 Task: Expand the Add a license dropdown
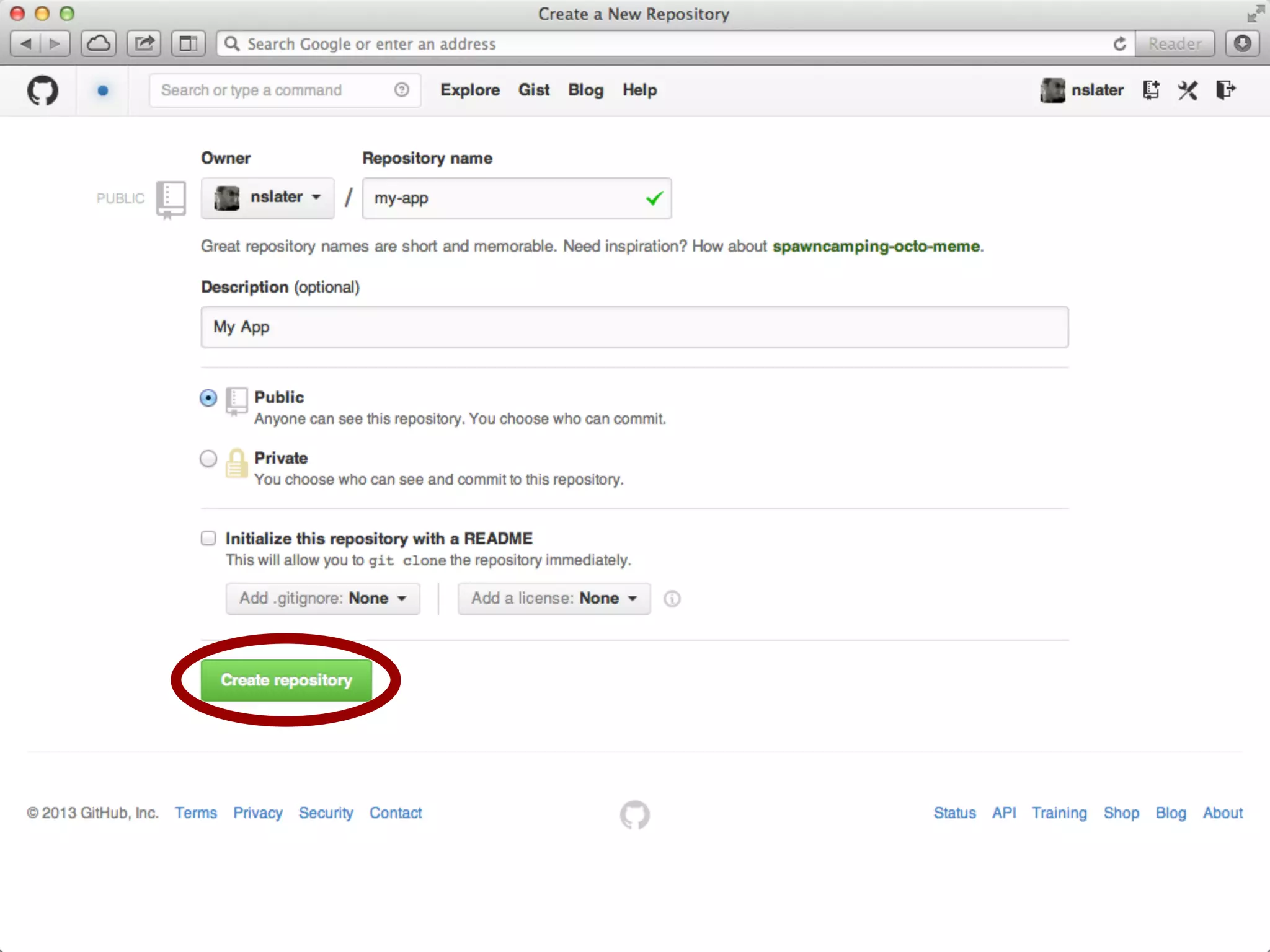point(554,598)
